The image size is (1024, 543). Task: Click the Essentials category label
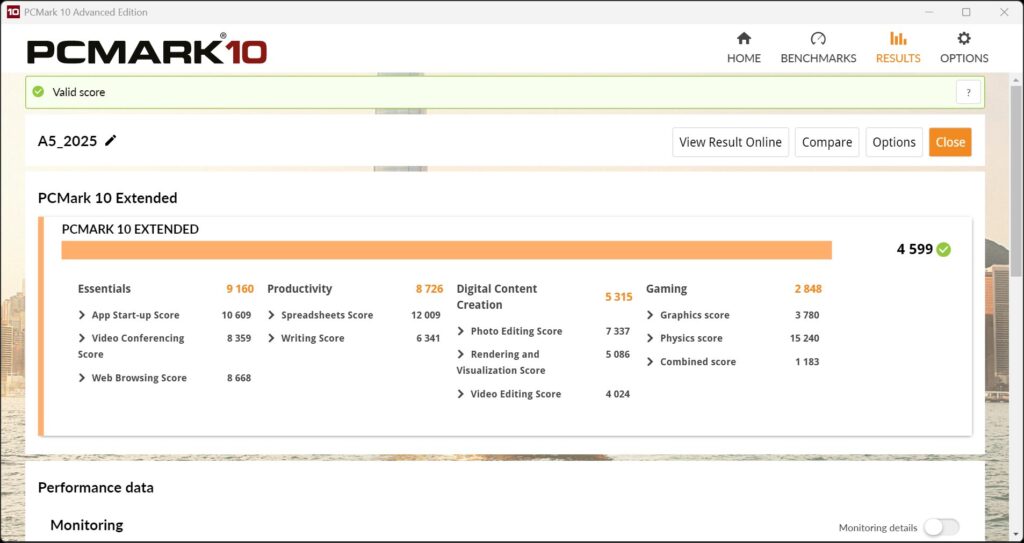104,289
